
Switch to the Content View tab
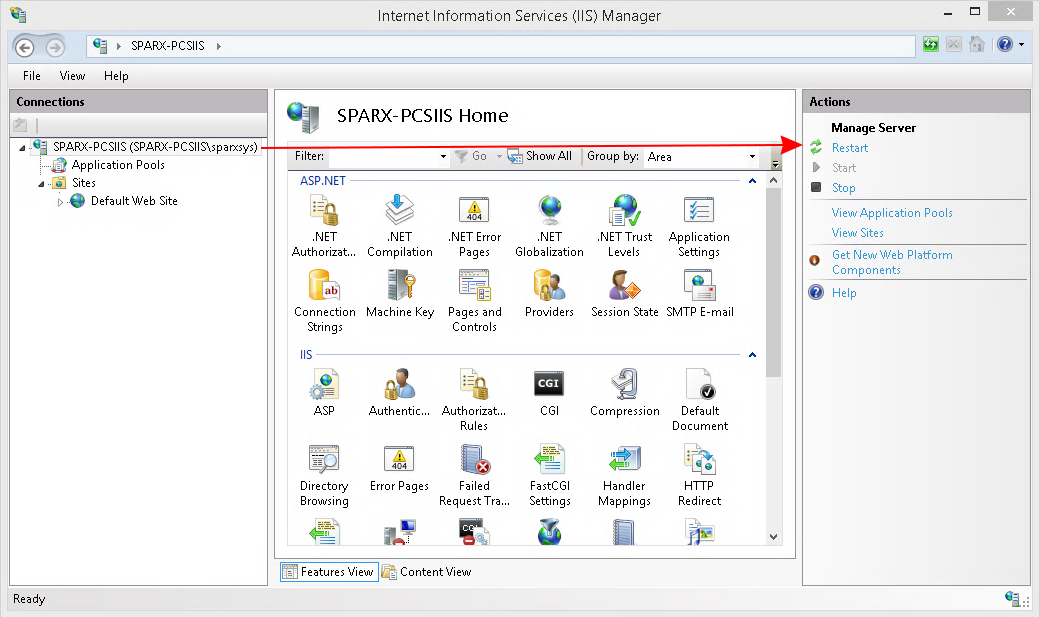(x=427, y=572)
